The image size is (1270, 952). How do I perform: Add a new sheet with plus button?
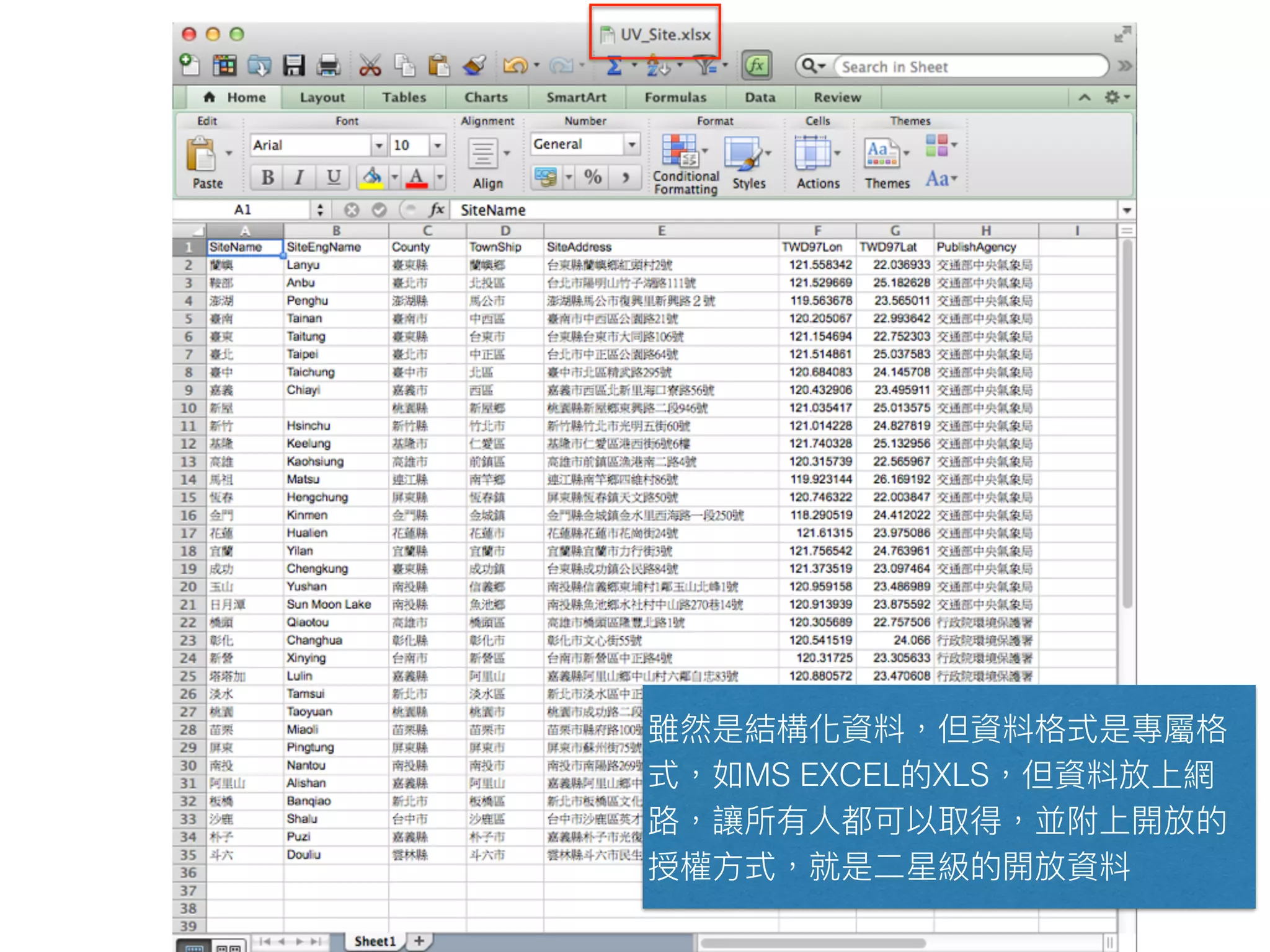tap(419, 941)
